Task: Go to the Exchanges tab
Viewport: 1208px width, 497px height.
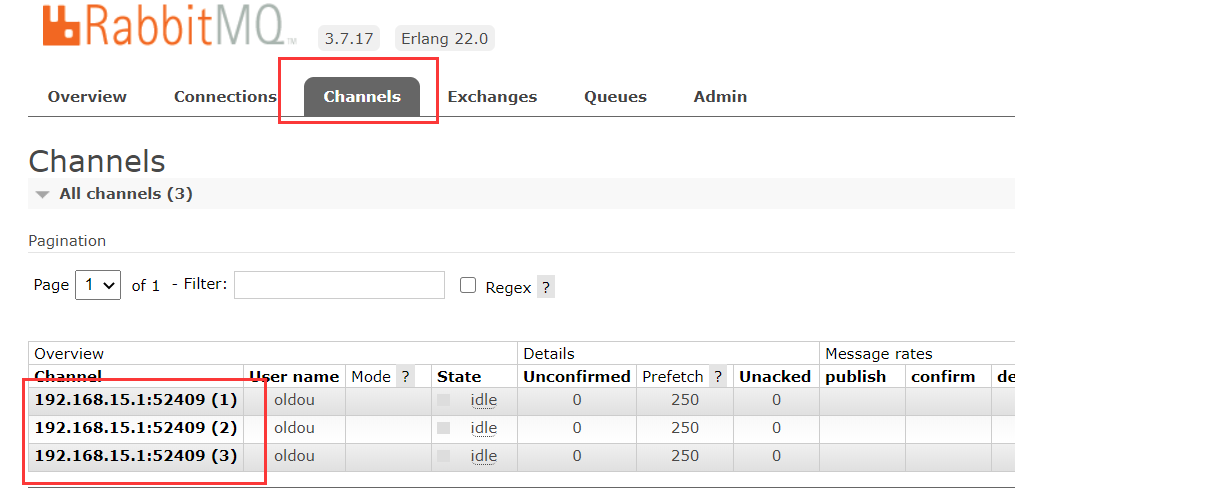Action: (492, 97)
